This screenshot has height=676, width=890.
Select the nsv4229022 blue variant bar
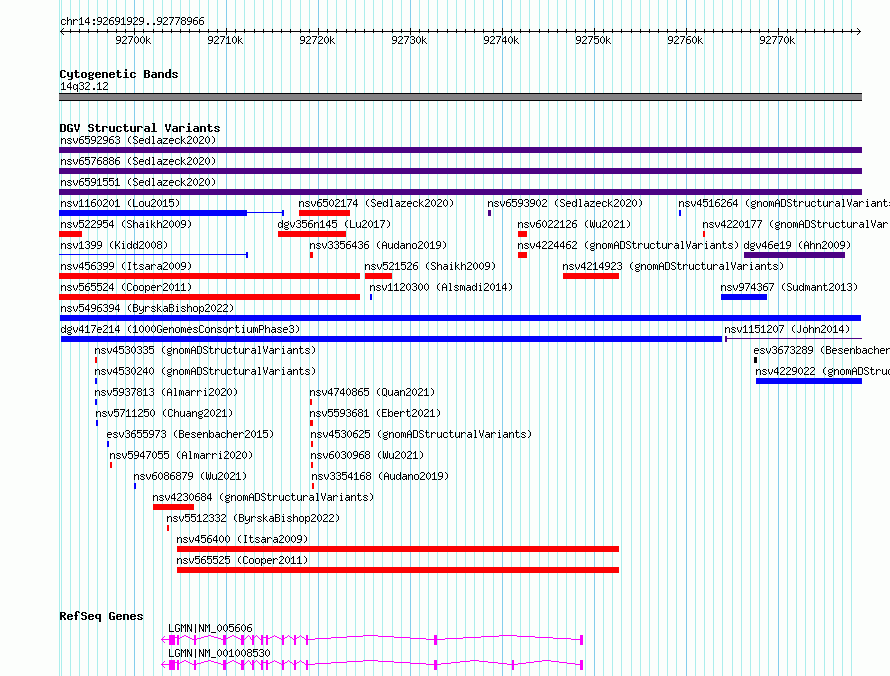coord(809,381)
